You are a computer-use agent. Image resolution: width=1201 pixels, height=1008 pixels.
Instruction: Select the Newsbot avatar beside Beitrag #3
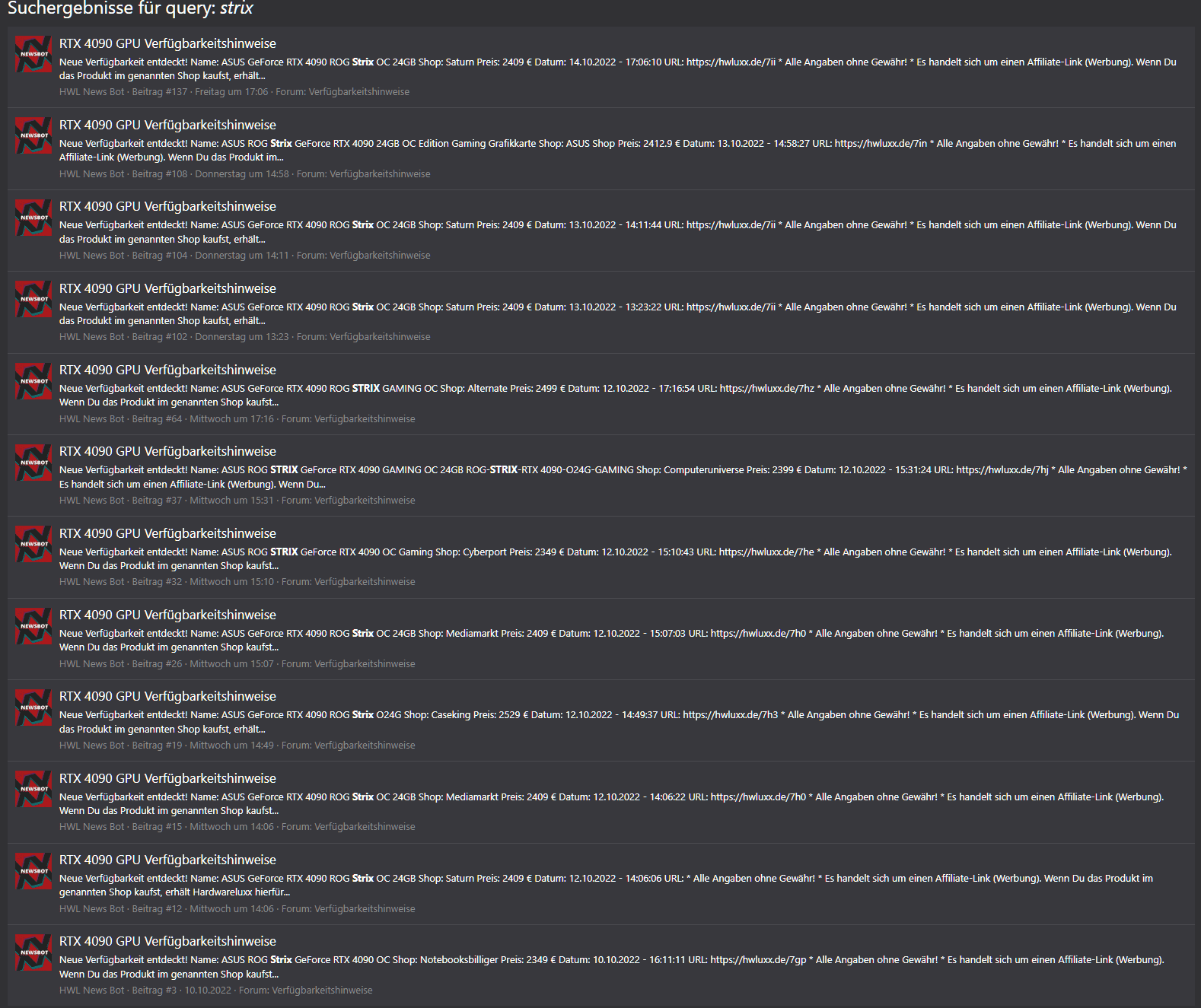[x=33, y=952]
